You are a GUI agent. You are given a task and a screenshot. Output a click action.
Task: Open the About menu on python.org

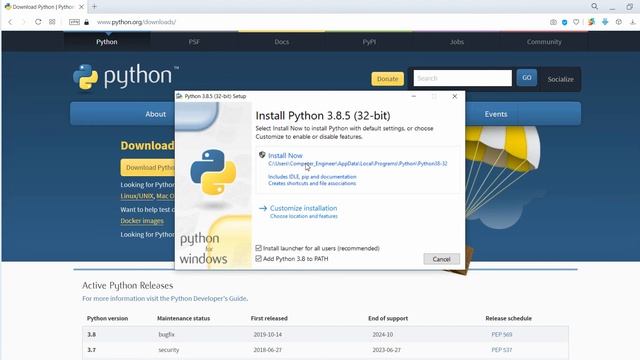point(156,114)
